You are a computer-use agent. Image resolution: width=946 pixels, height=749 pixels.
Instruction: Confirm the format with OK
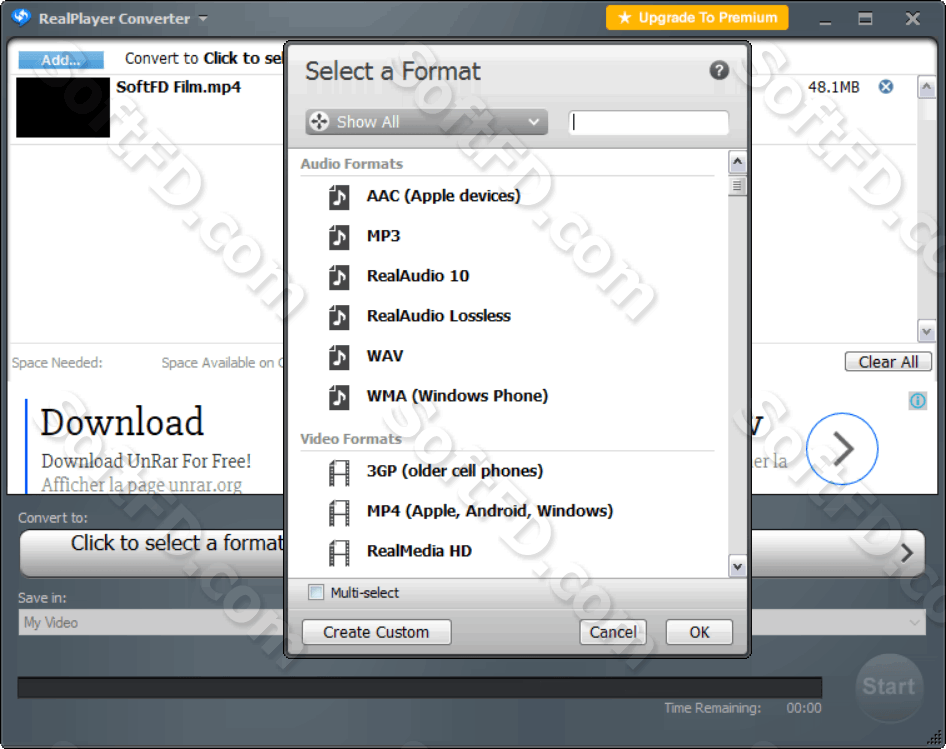click(699, 632)
